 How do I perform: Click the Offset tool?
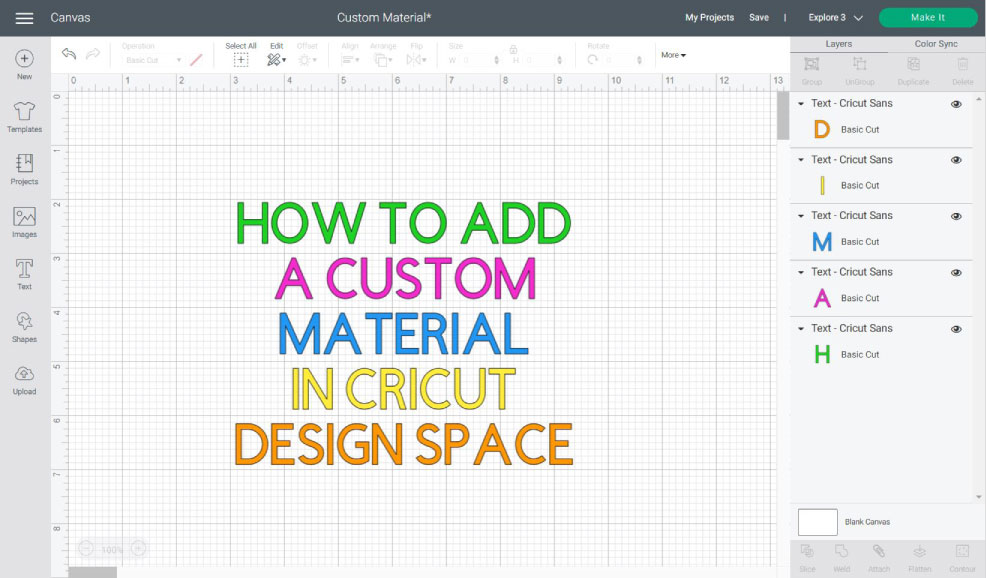(307, 60)
